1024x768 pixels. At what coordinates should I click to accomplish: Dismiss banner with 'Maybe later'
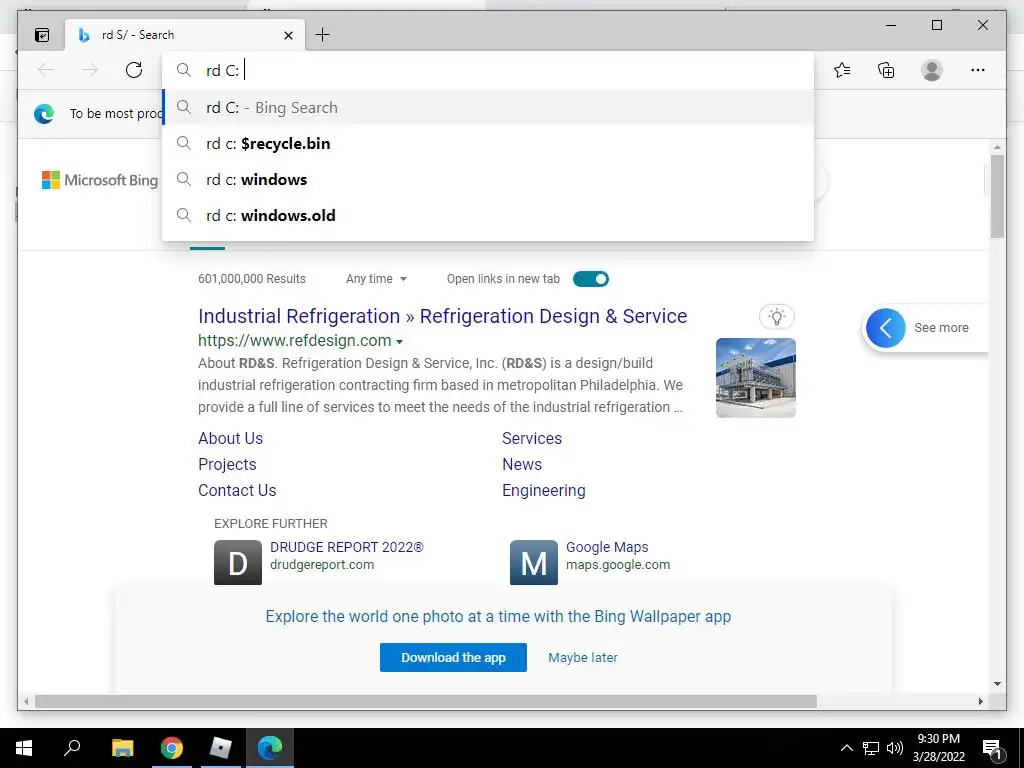pos(583,658)
